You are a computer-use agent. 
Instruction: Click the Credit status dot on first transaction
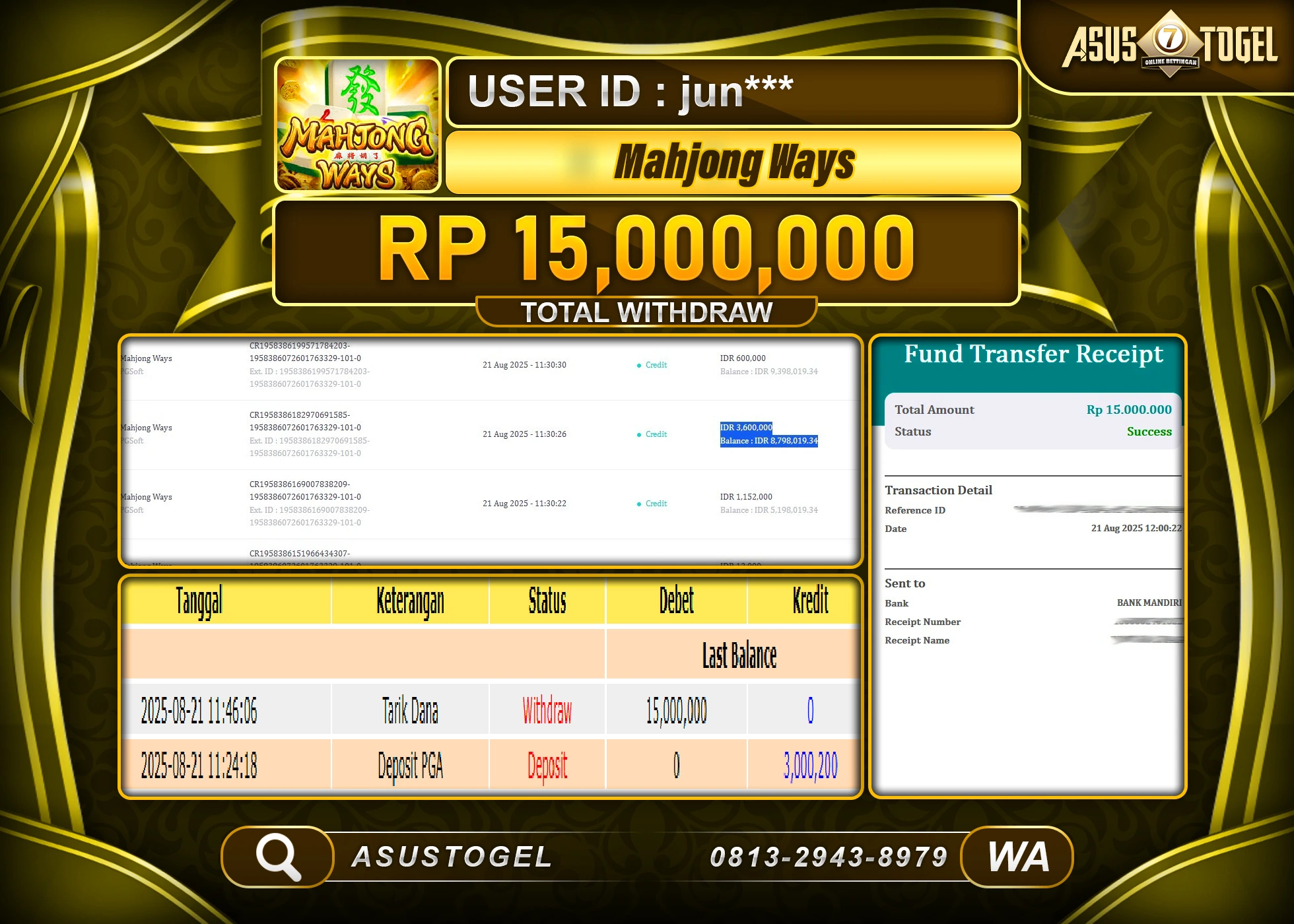tap(638, 365)
